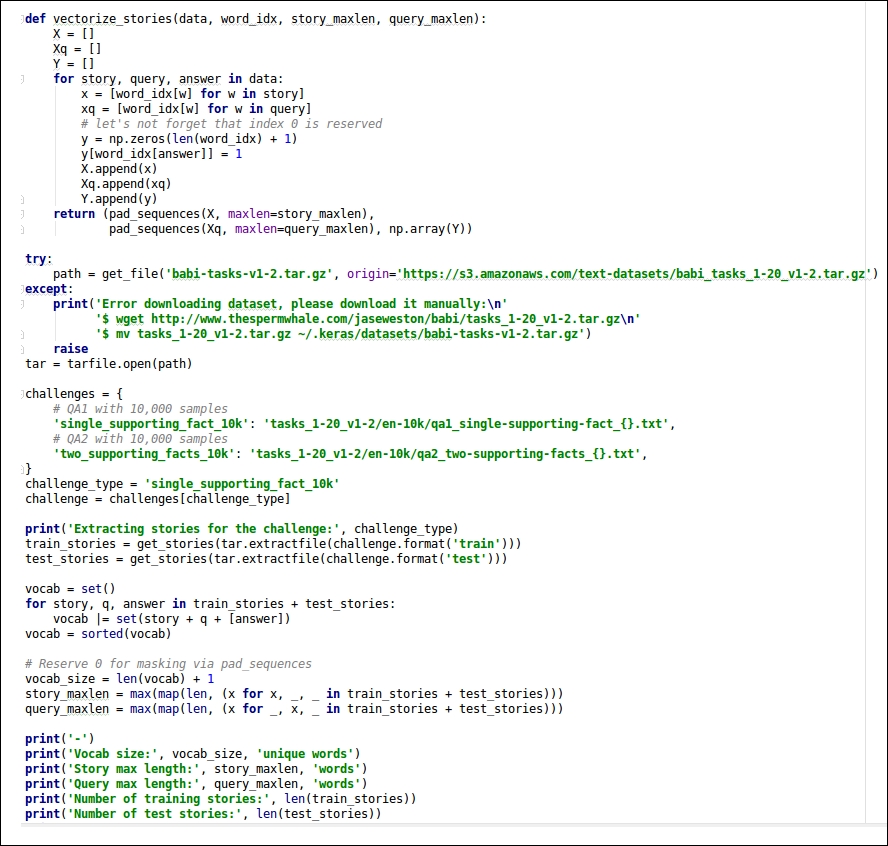Click the thespermwhale.com wget URL string
The image size is (888, 846).
pos(368,319)
